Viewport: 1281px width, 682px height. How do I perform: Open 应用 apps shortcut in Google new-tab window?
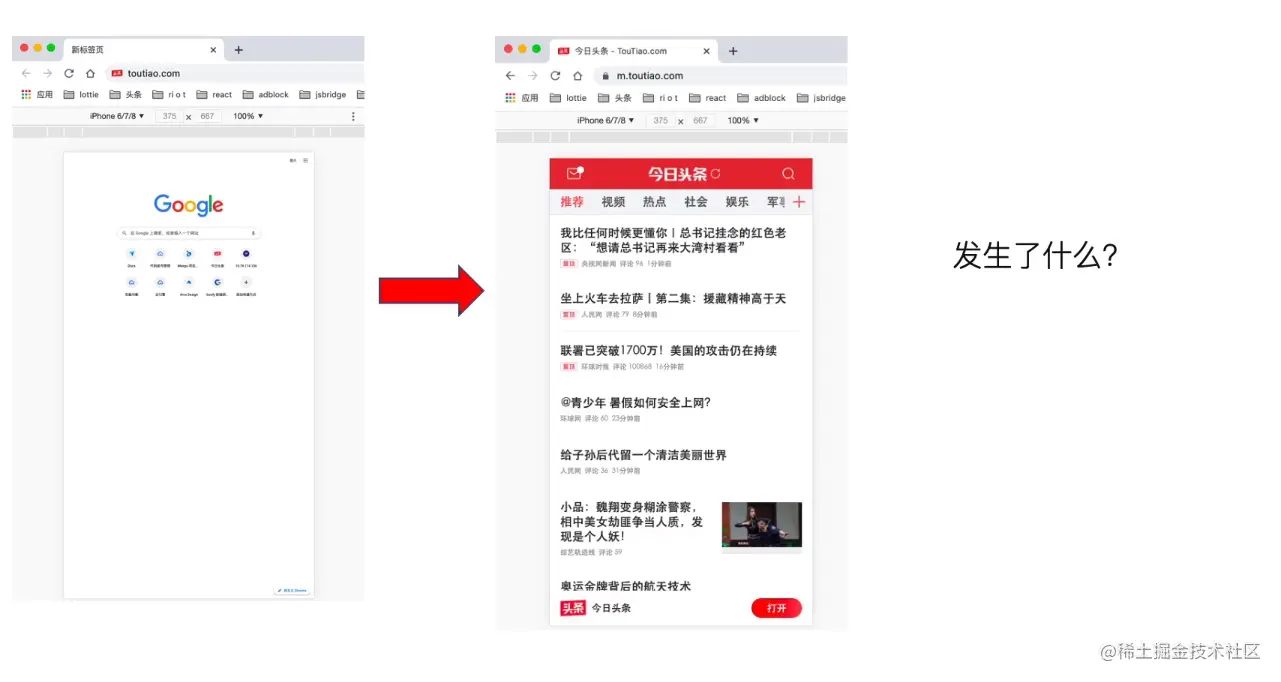(x=37, y=95)
